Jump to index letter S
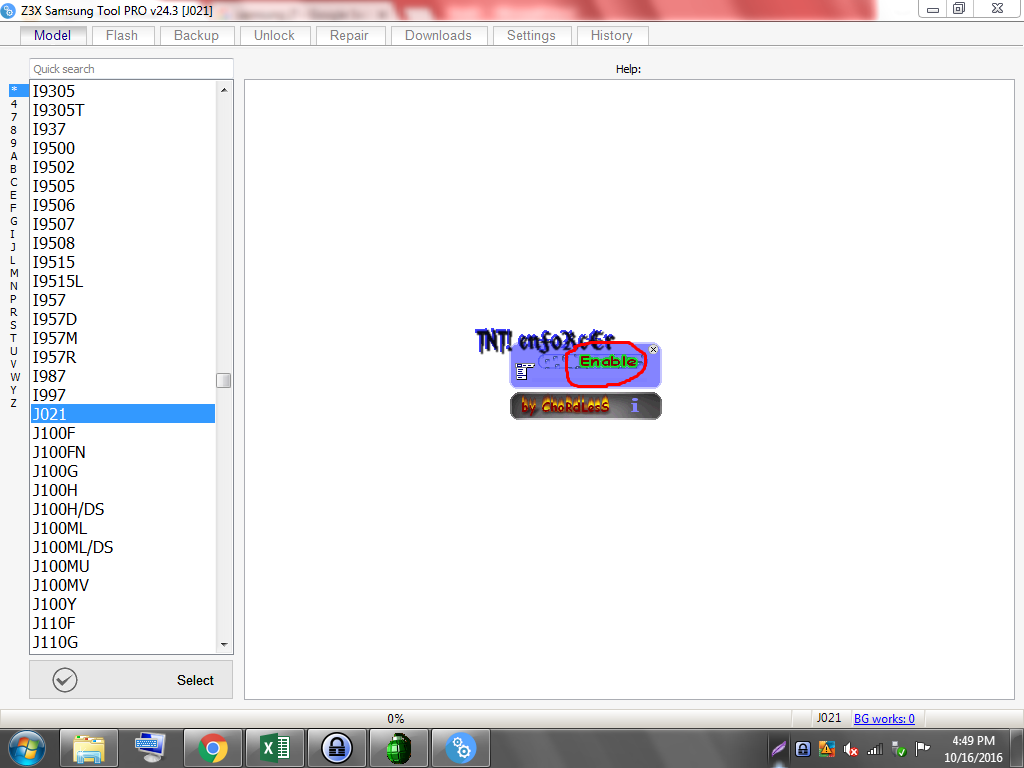This screenshot has height=768, width=1024. pos(14,325)
